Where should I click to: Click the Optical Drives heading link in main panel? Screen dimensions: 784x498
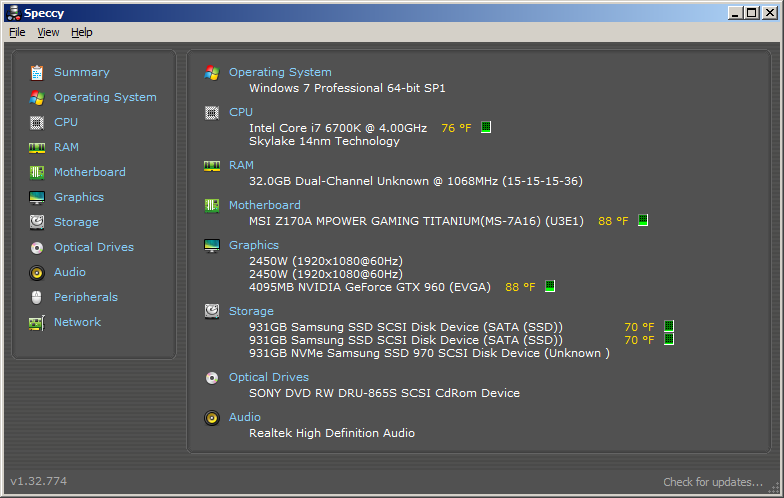[x=269, y=377]
